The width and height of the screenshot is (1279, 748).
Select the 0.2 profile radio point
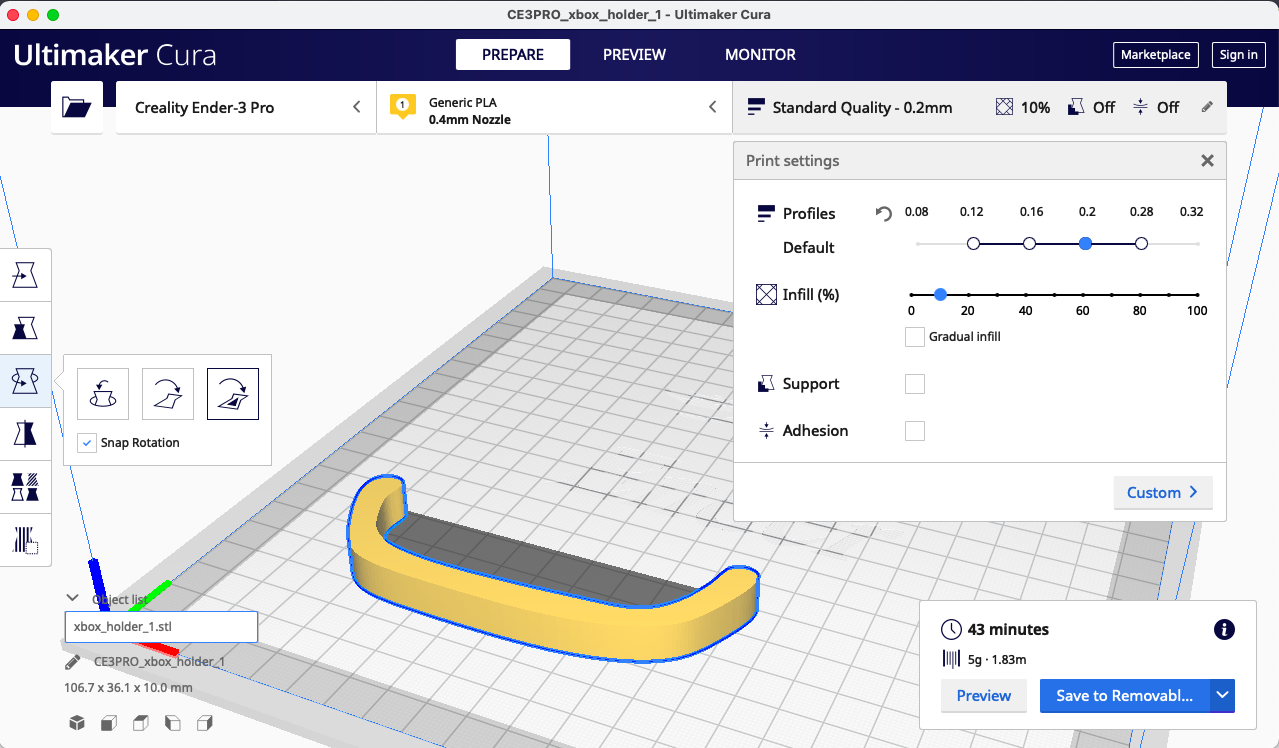click(1085, 243)
